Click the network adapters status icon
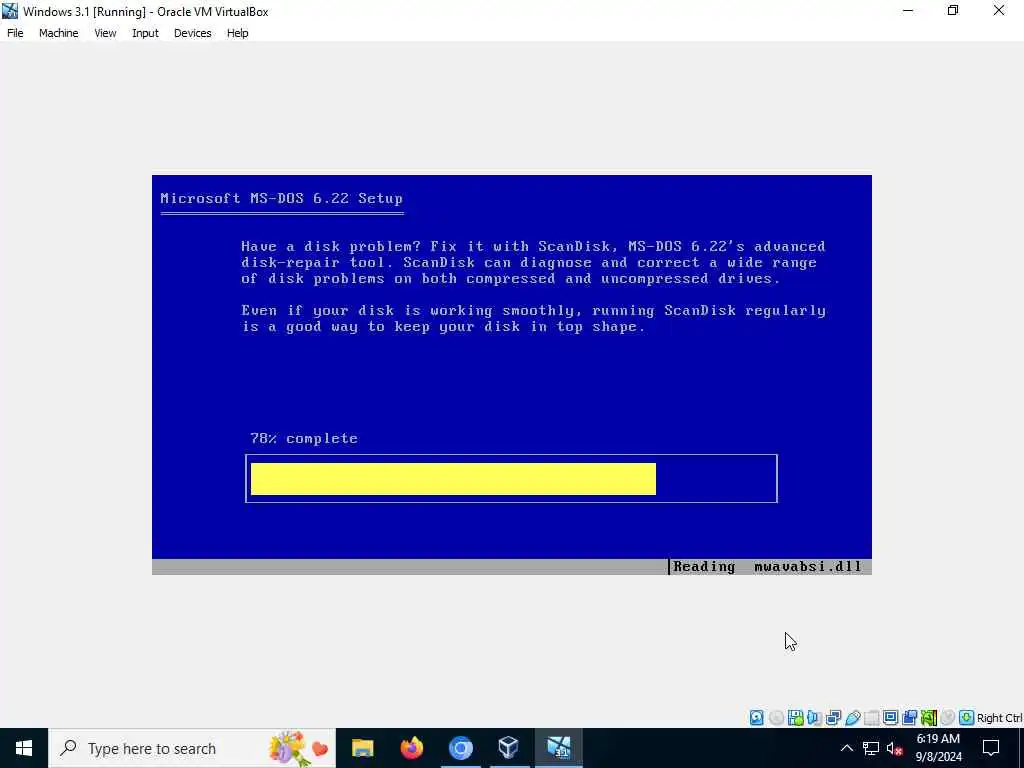This screenshot has width=1024, height=768. [x=833, y=718]
